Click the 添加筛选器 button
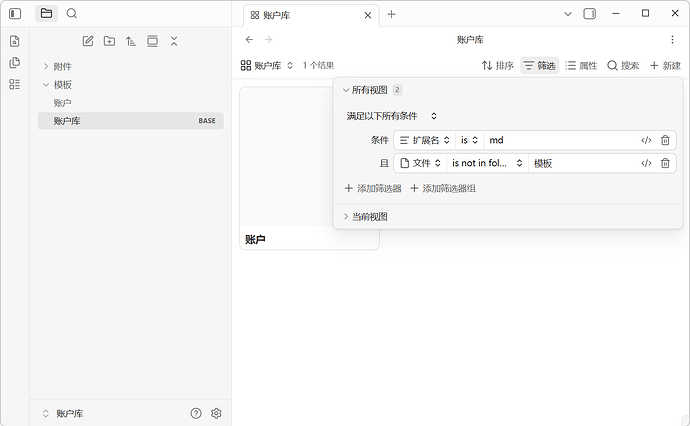Viewport: 690px width, 426px height. 373,188
